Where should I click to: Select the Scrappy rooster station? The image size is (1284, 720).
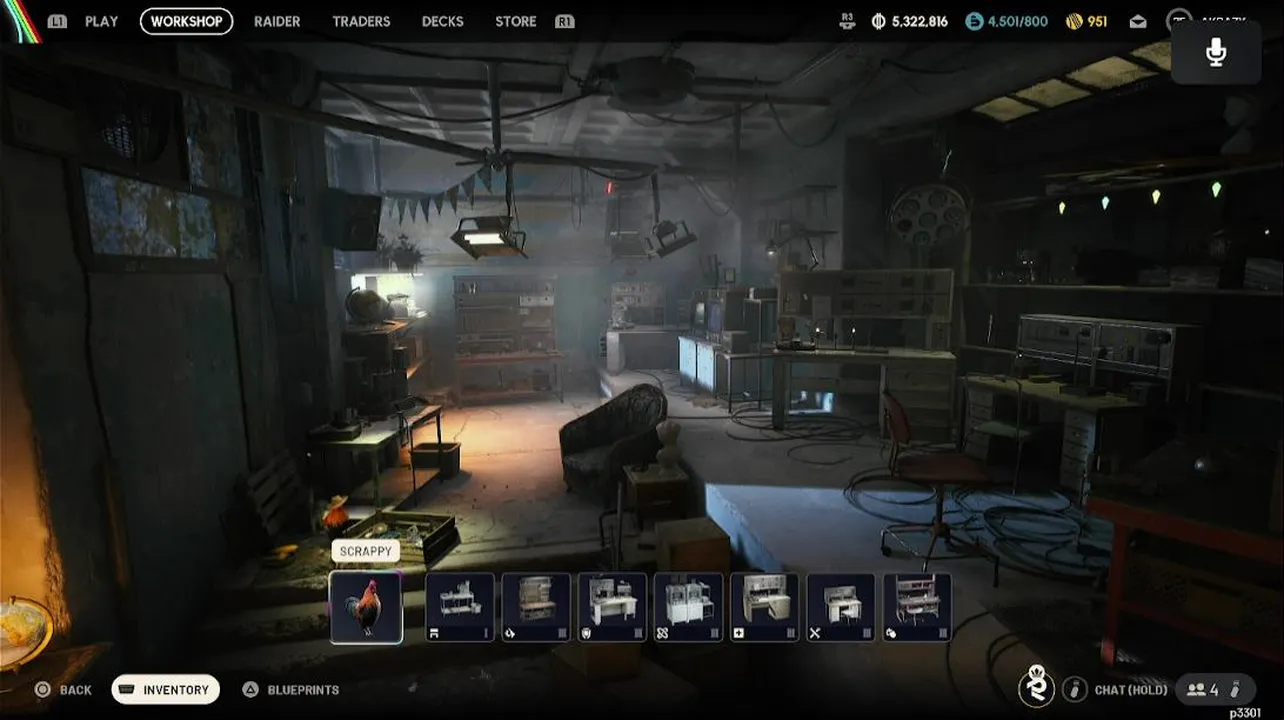coord(366,607)
